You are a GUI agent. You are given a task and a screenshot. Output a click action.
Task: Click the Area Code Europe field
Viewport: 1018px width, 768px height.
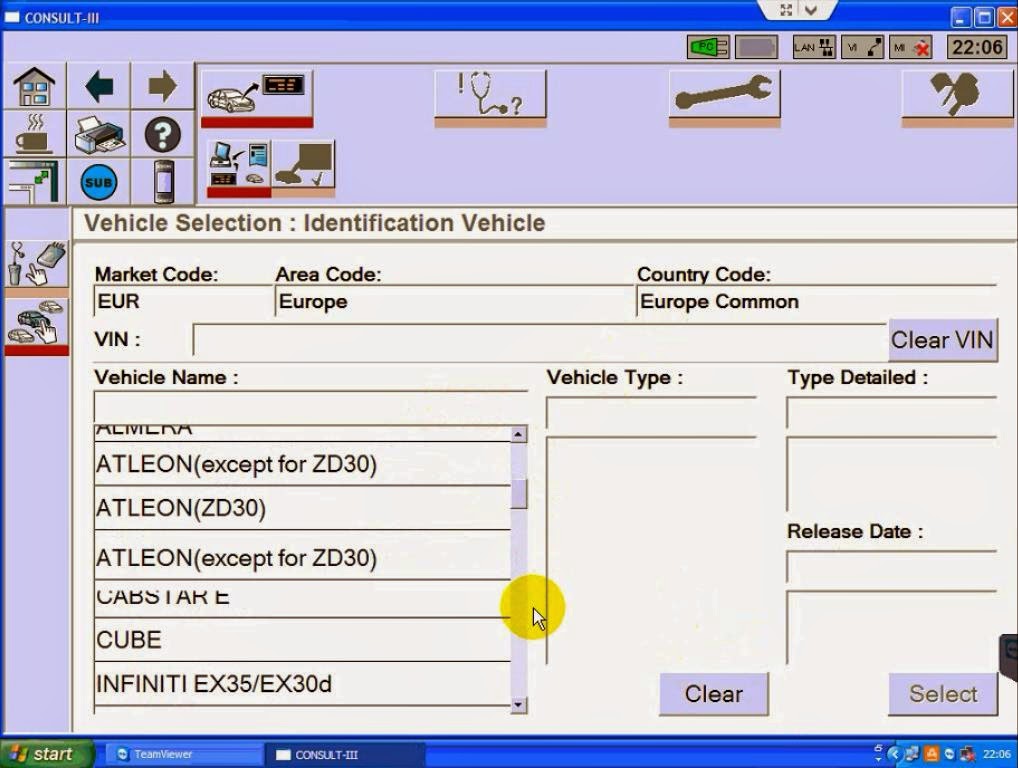(x=455, y=302)
